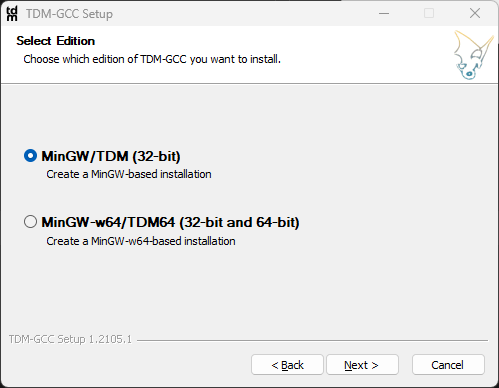Click the greyed-out maximize window icon
The width and height of the screenshot is (499, 388).
[429, 13]
